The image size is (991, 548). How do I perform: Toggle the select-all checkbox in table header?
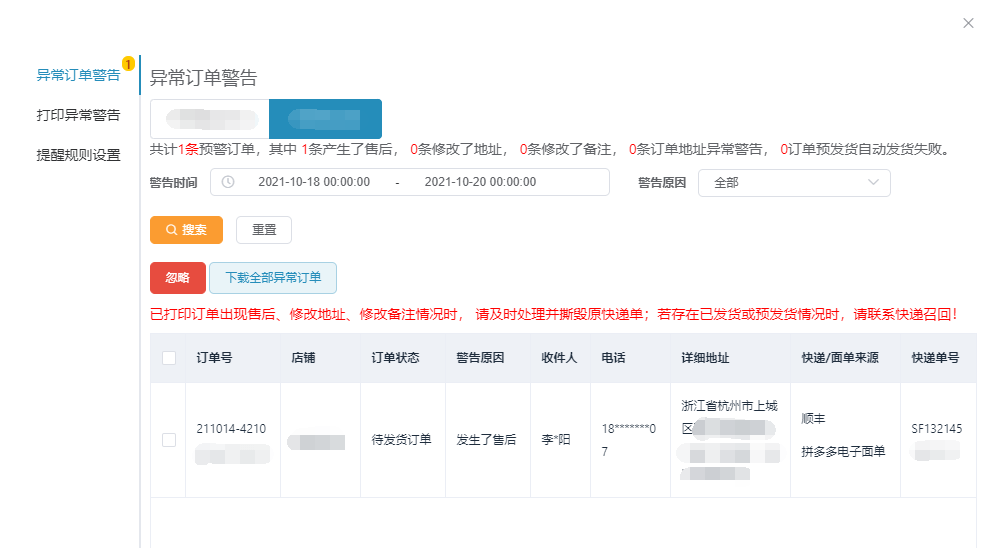pos(169,358)
